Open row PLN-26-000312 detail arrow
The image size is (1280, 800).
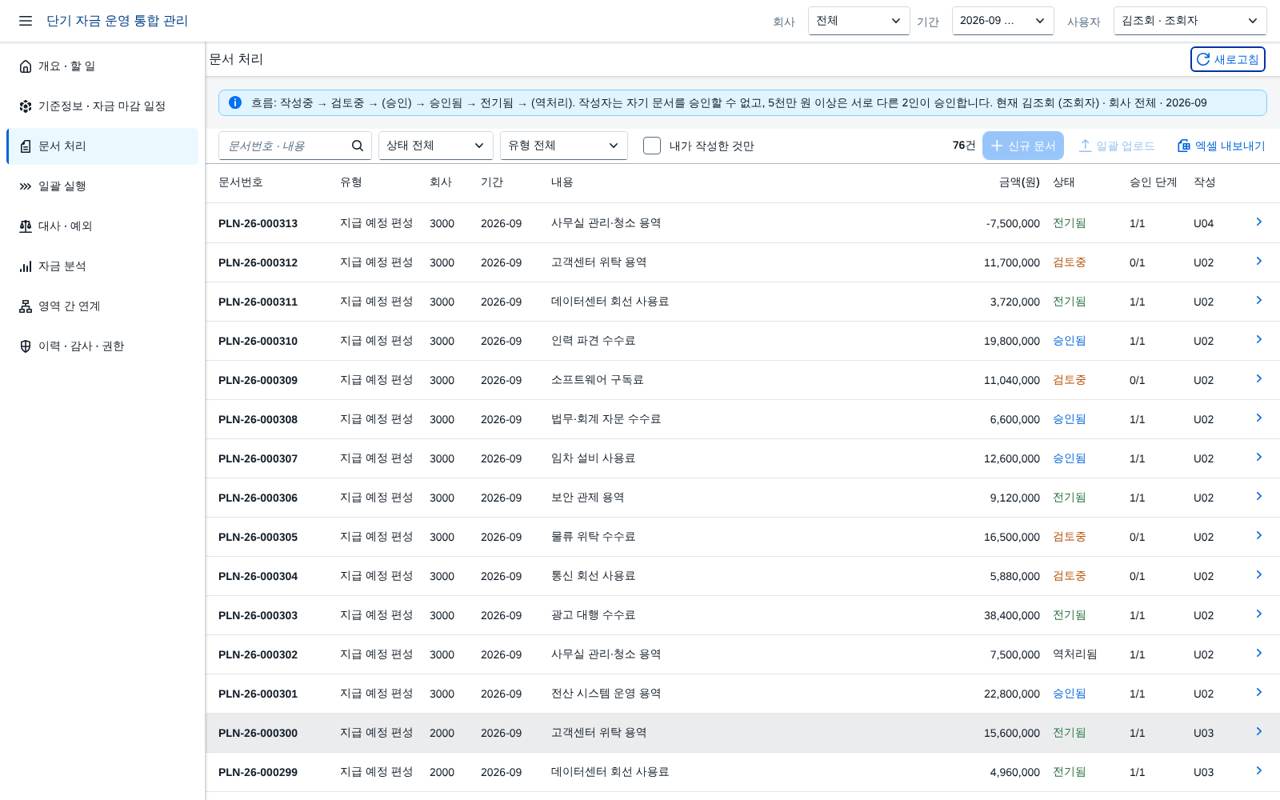coord(1259,262)
